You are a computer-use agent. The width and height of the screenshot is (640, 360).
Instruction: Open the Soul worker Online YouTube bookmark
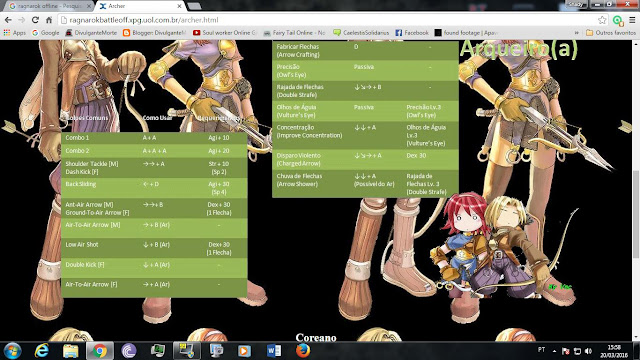[x=224, y=33]
